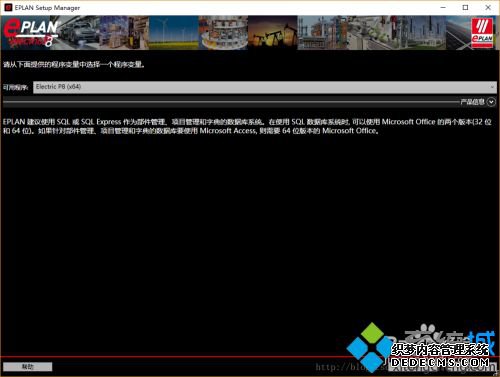Click the 可用程序 label text
This screenshot has width=500, height=377.
(15, 87)
